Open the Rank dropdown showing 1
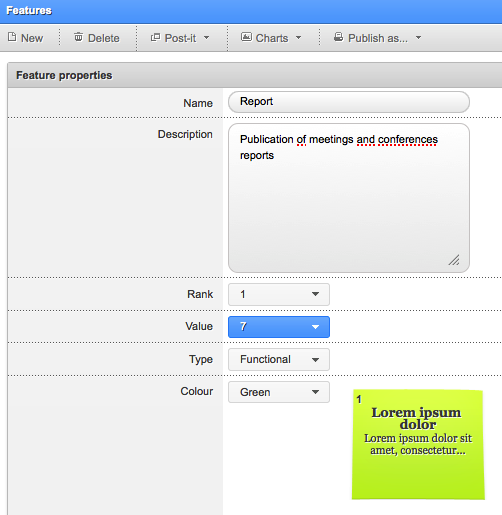 [279, 294]
